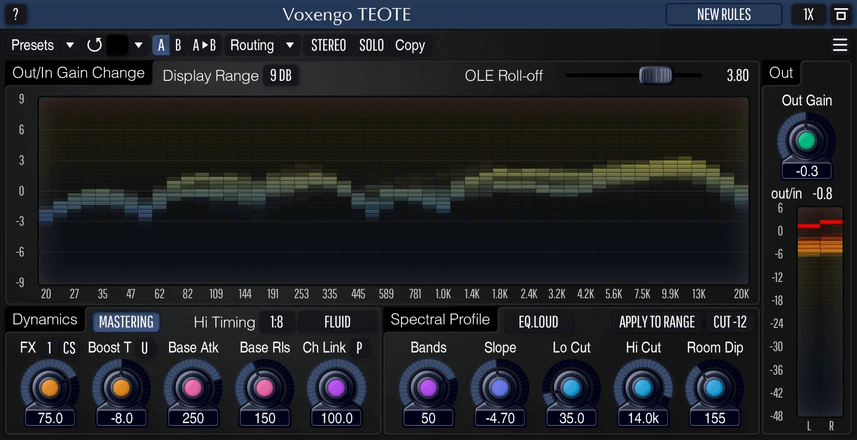Toggle the SOLO button
Image resolution: width=857 pixels, height=440 pixels.
[372, 45]
